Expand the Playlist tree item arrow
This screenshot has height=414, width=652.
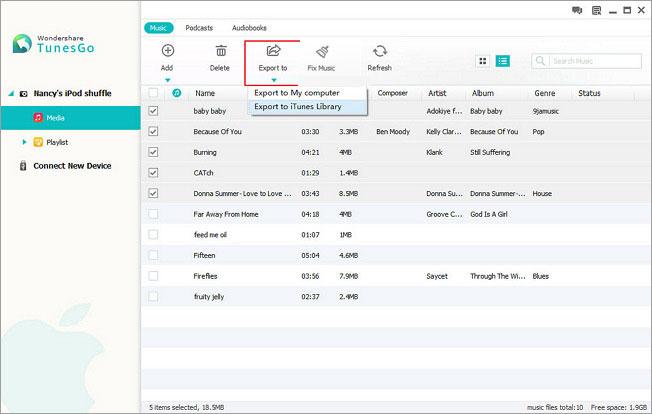pos(24,142)
